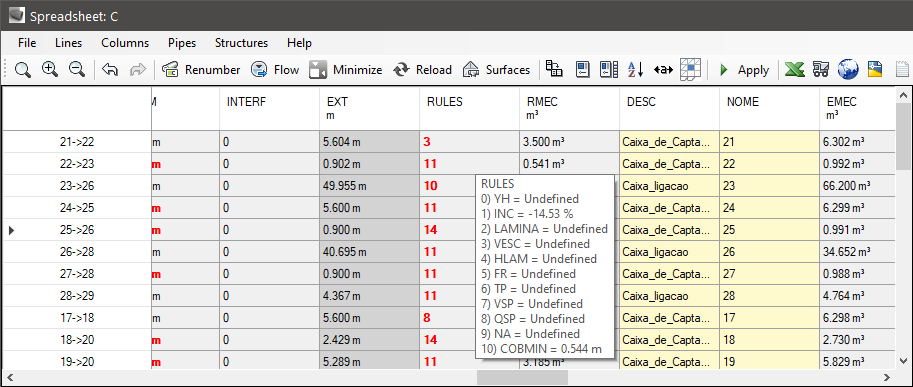The image size is (913, 387).
Task: Click NOME cell 26
Action: [769, 252]
